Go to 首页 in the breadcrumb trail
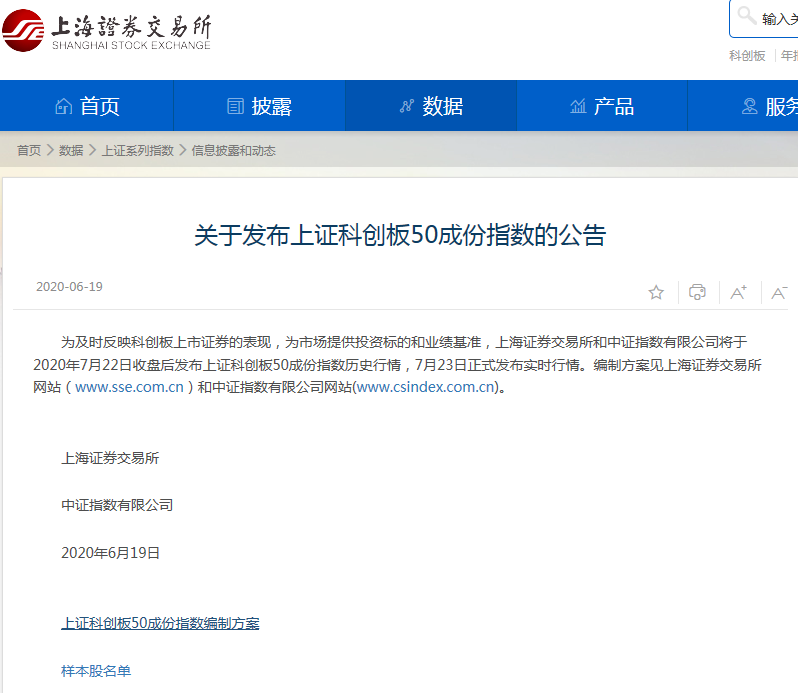 [x=29, y=151]
